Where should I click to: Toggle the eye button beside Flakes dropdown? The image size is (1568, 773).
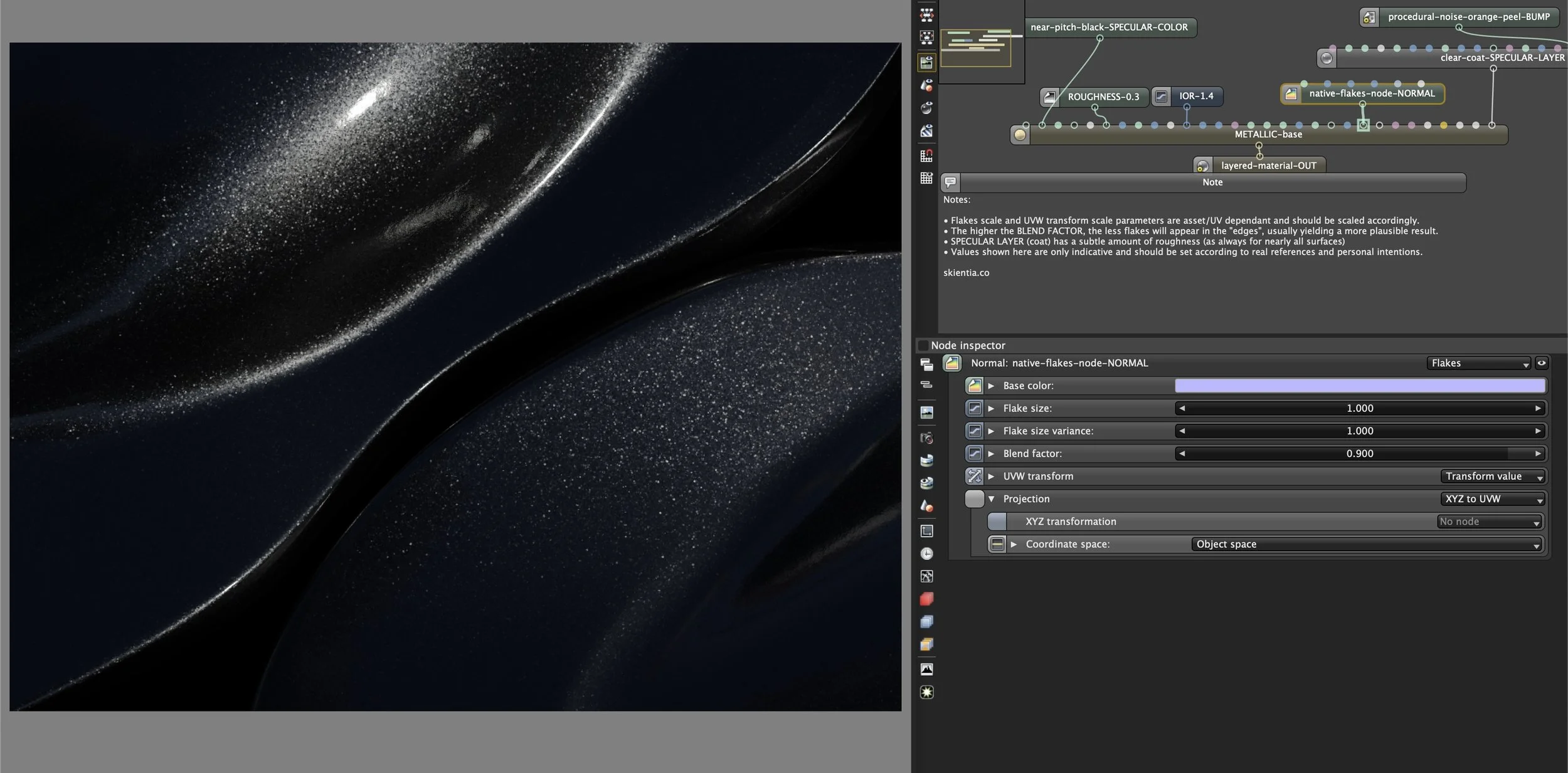[1541, 363]
